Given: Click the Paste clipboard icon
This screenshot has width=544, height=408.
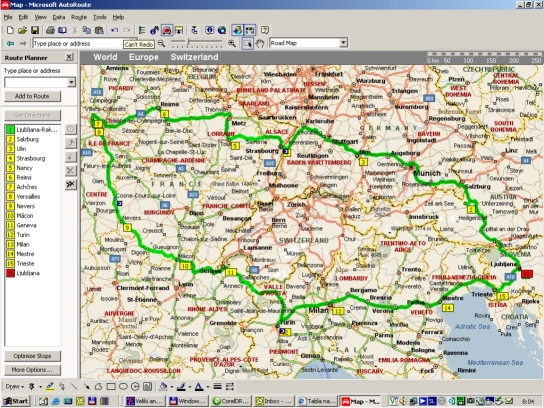Looking at the screenshot, I should [99, 31].
